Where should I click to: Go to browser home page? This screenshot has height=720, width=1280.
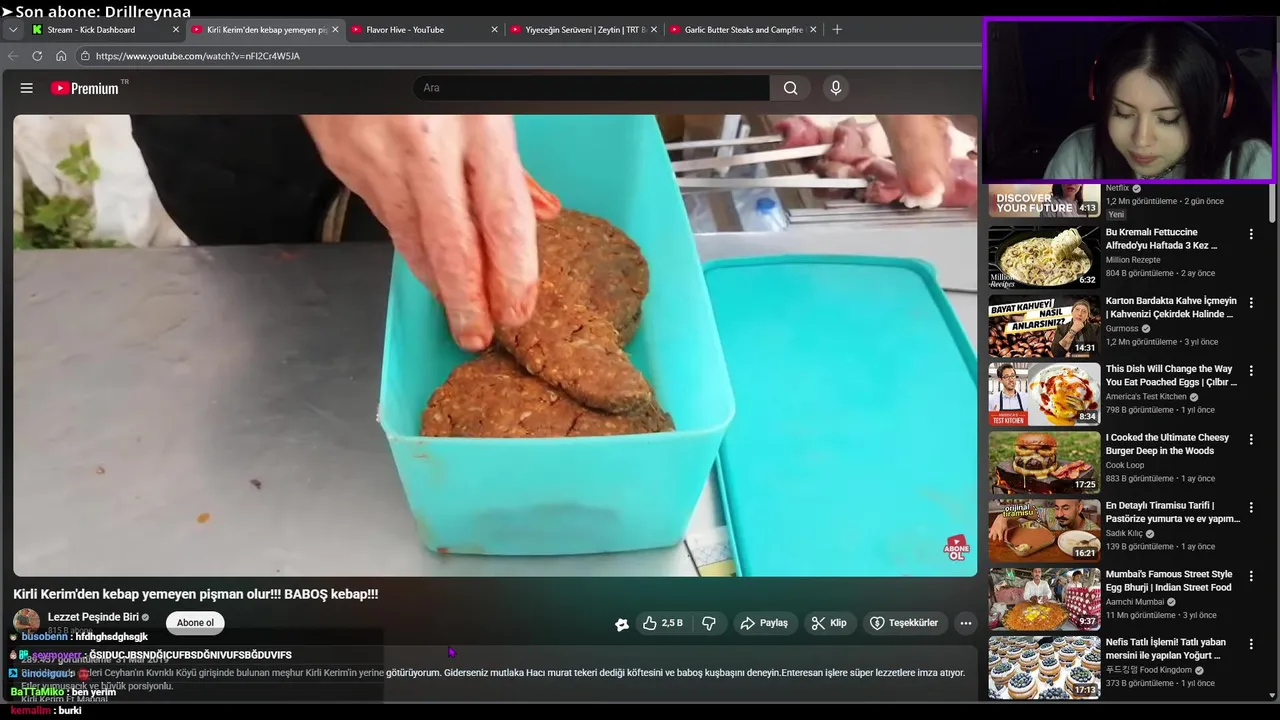[x=61, y=56]
